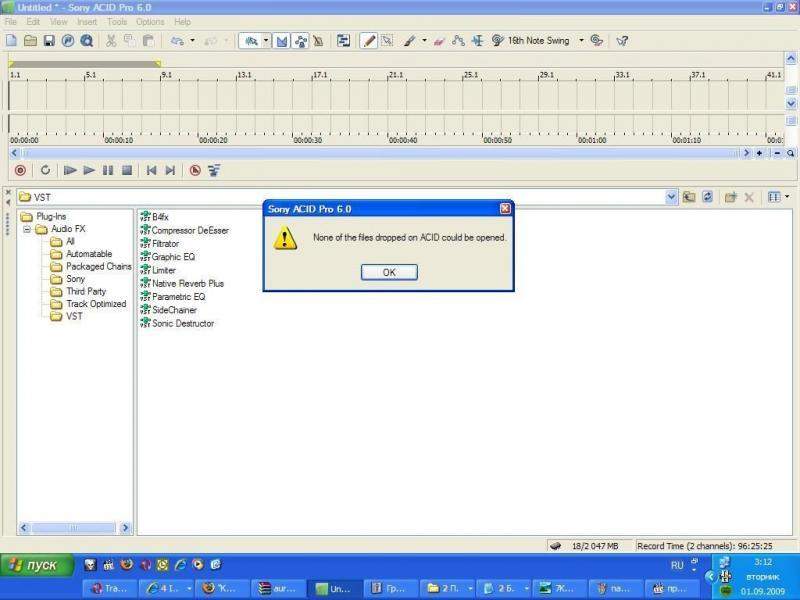The width and height of the screenshot is (800, 600).
Task: Open the Undo history dropdown arrow
Action: tap(192, 41)
